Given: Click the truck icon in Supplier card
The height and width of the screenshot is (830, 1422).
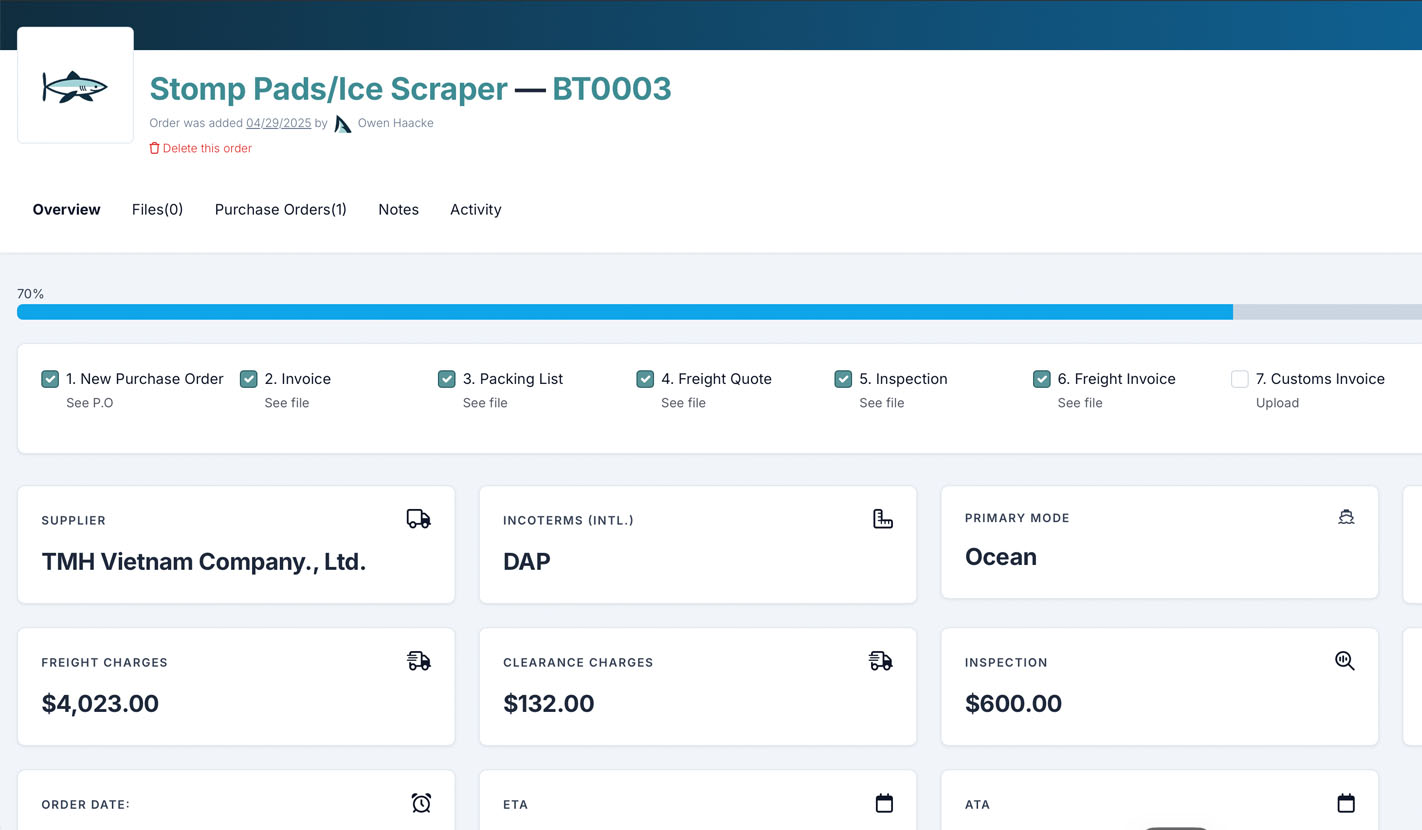Looking at the screenshot, I should 418,519.
